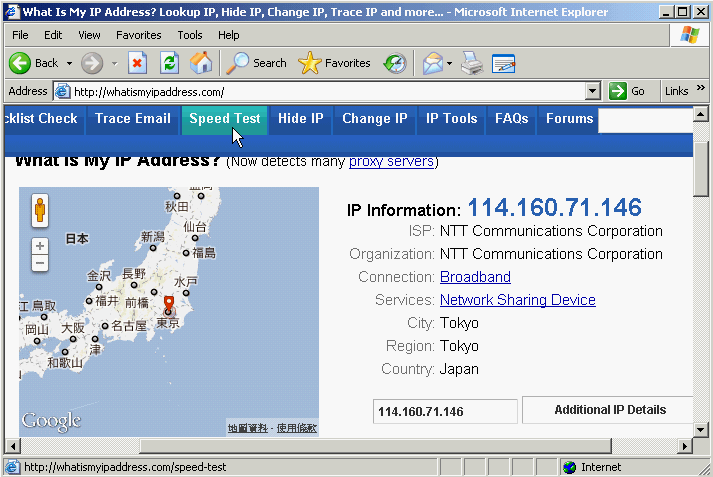
Task: Follow the Network Sharing Device link
Action: click(x=517, y=300)
